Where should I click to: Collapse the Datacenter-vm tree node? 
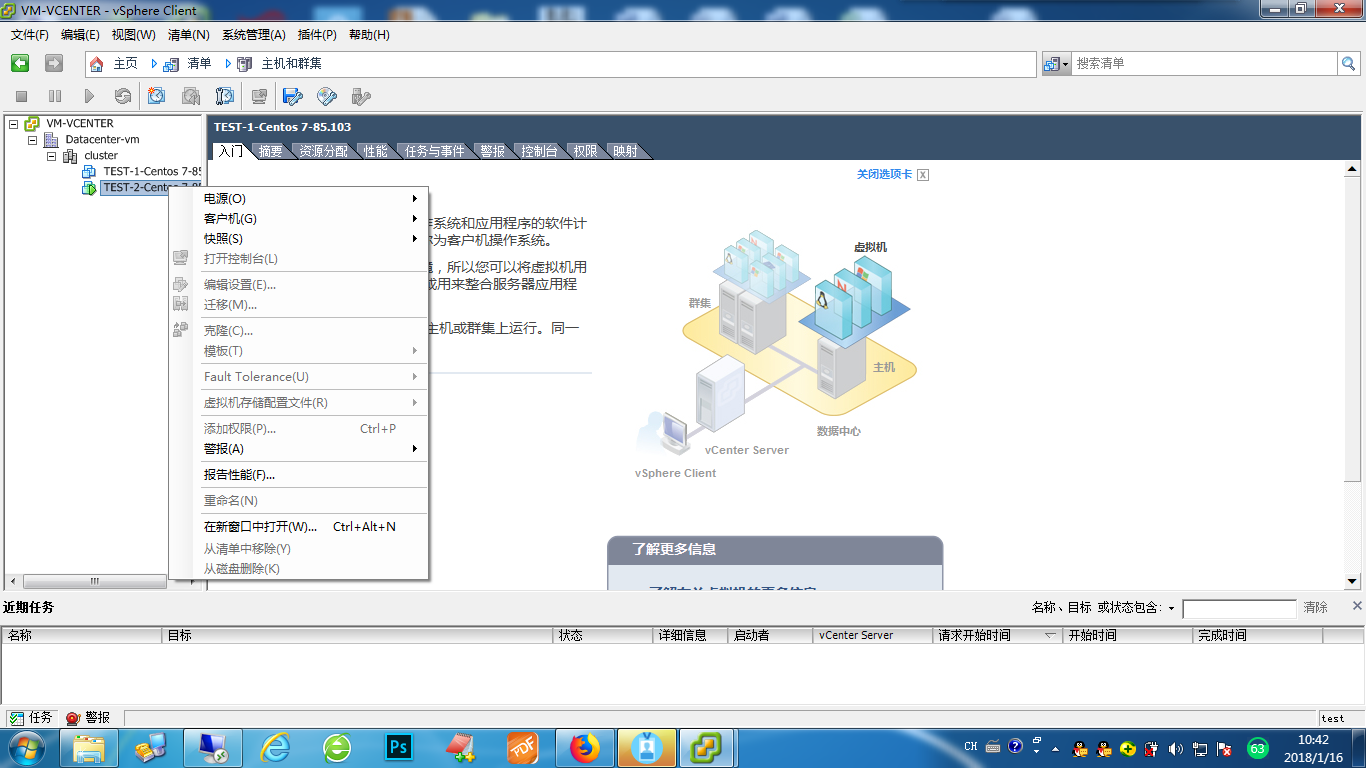[x=33, y=140]
